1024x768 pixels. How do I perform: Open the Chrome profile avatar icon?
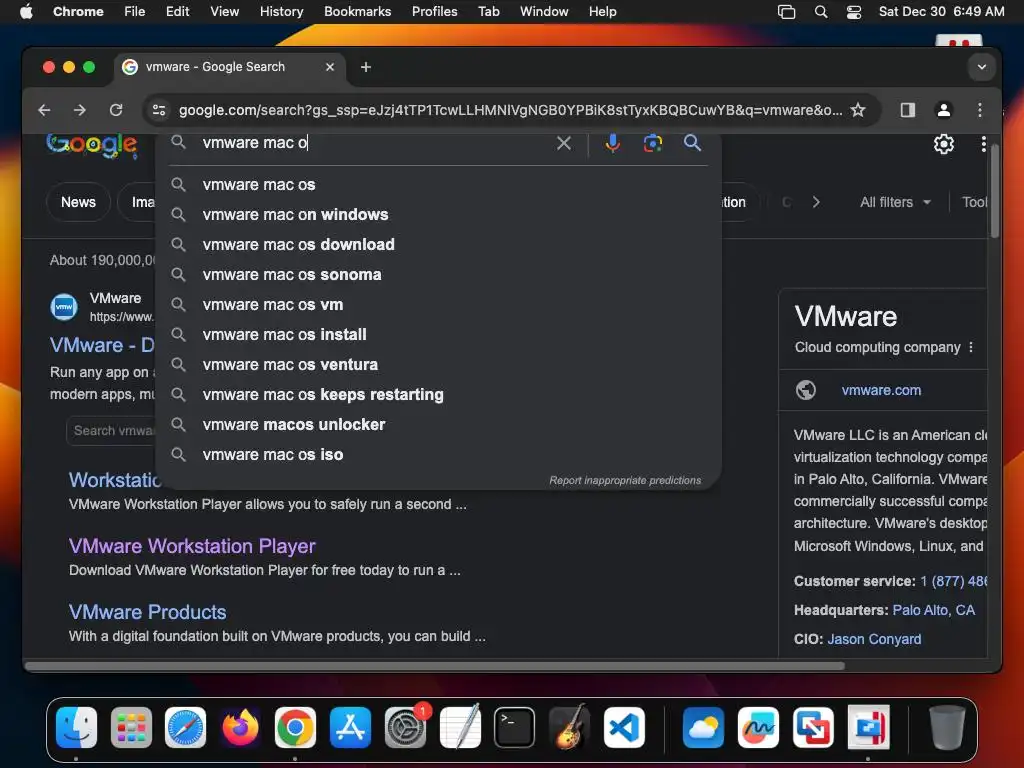coord(943,110)
